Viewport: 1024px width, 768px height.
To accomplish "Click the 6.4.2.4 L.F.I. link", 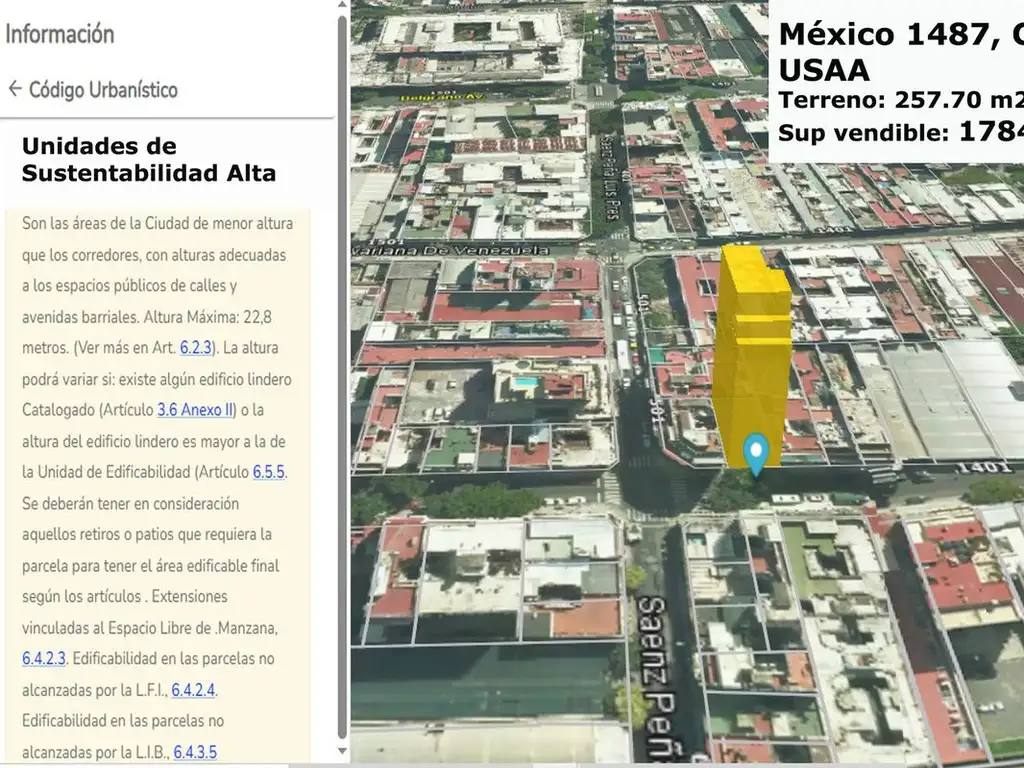I will [x=193, y=690].
